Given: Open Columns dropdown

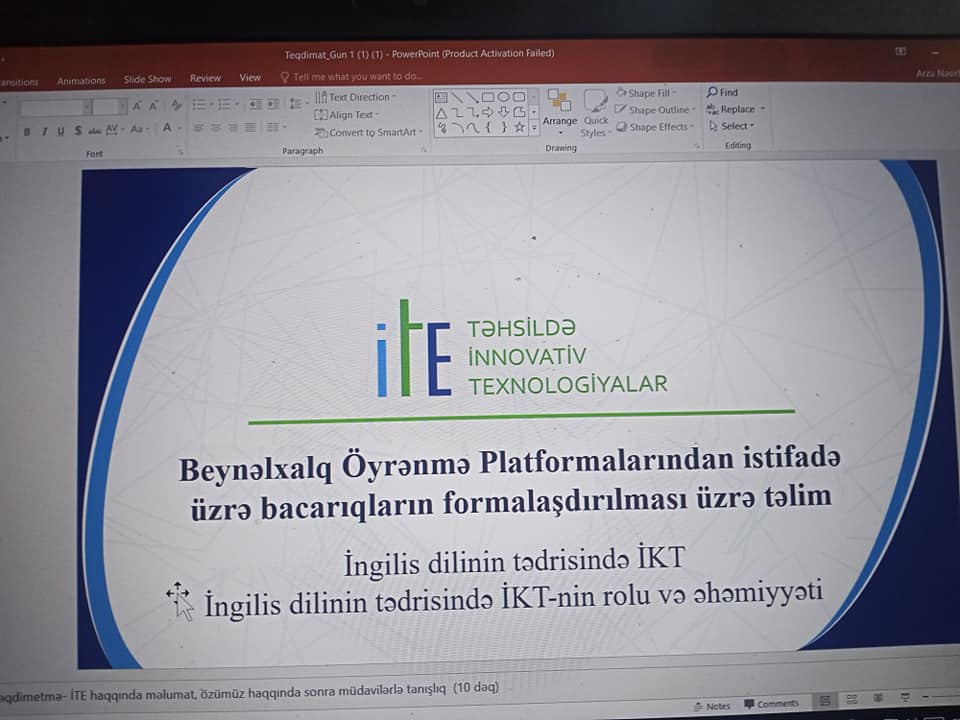Looking at the screenshot, I should [x=276, y=127].
